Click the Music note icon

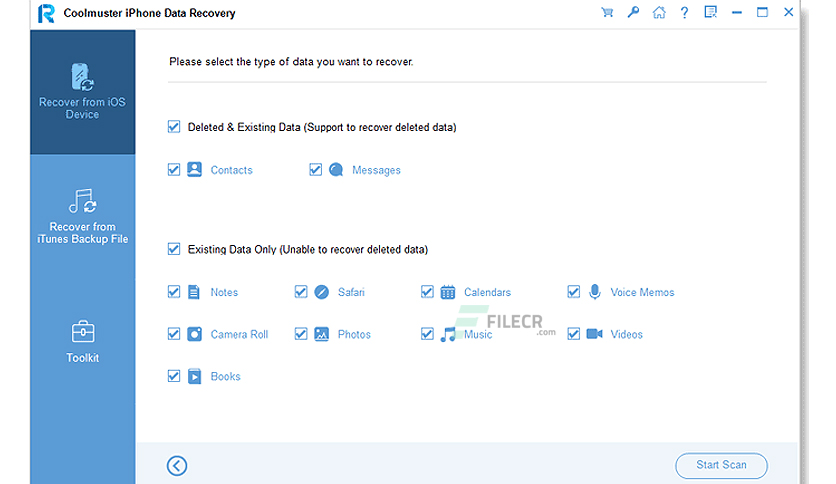click(x=448, y=334)
